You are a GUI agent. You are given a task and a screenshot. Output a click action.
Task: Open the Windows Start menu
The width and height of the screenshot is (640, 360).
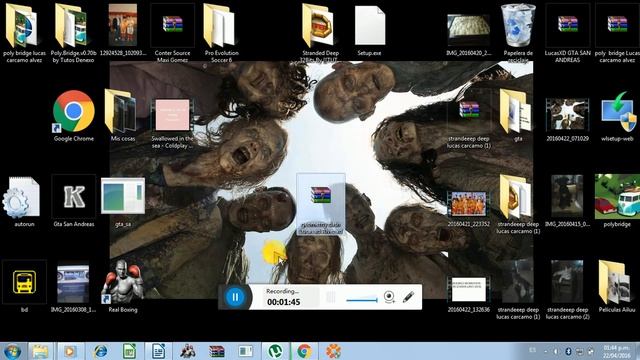pos(12,351)
